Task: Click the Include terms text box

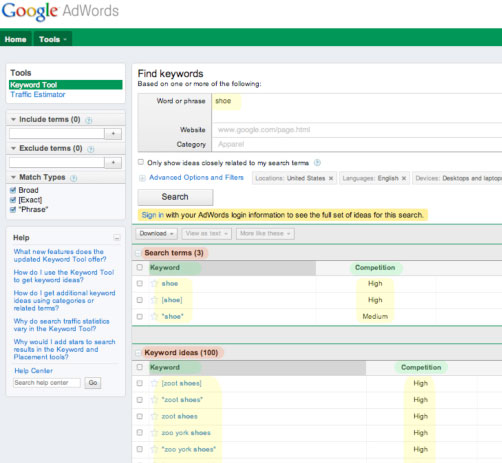Action: click(x=57, y=134)
